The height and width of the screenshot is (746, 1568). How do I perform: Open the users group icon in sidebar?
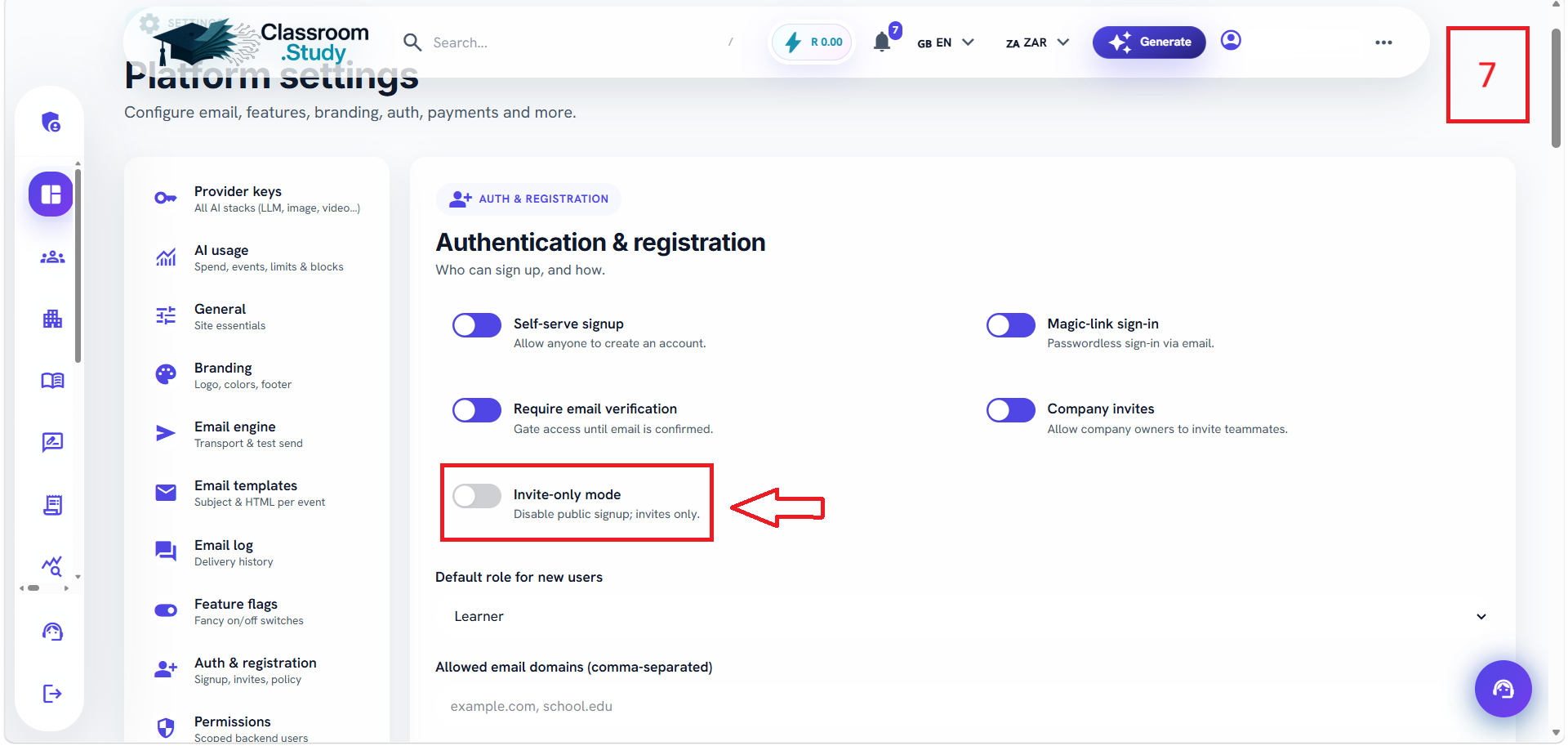[52, 257]
